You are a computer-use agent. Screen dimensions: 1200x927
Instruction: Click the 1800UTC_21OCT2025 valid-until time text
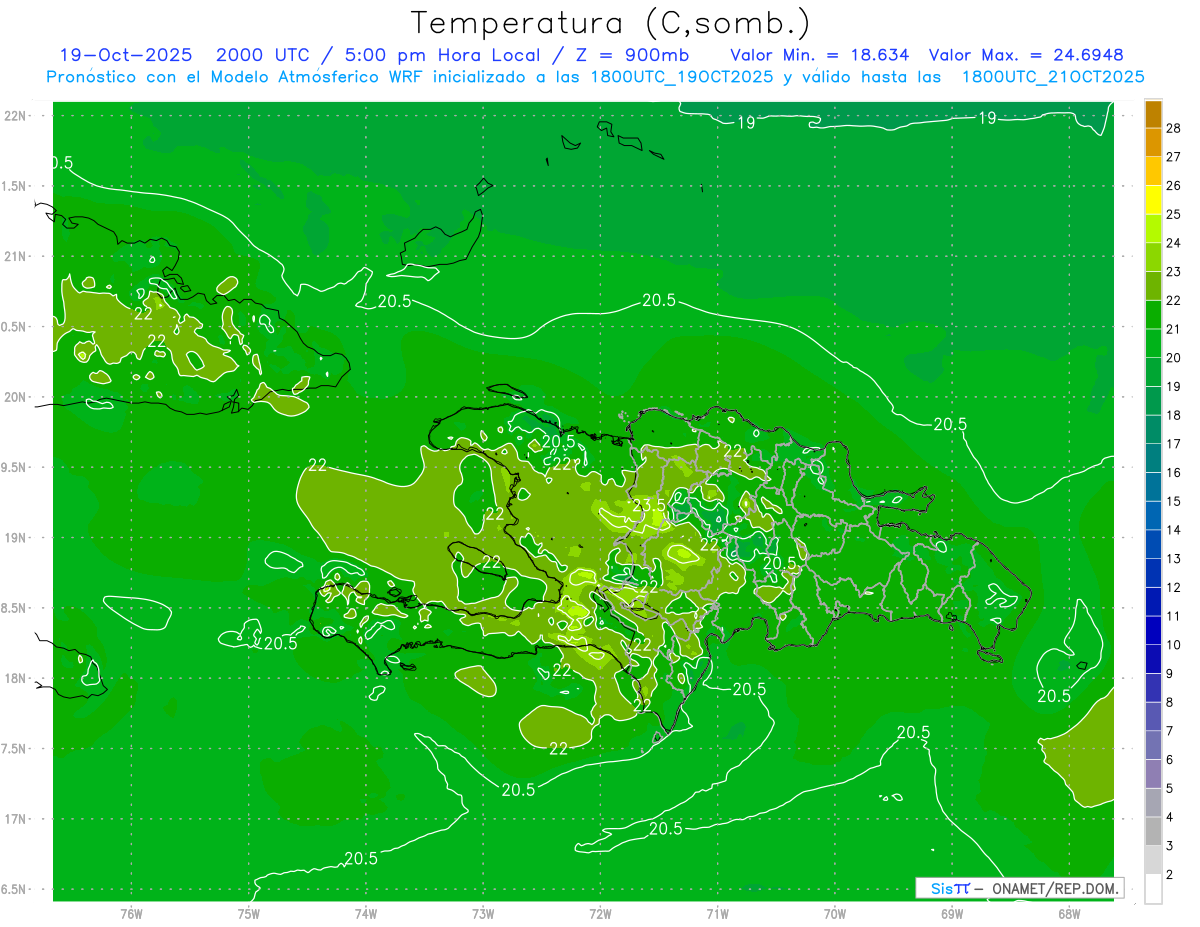1052,77
